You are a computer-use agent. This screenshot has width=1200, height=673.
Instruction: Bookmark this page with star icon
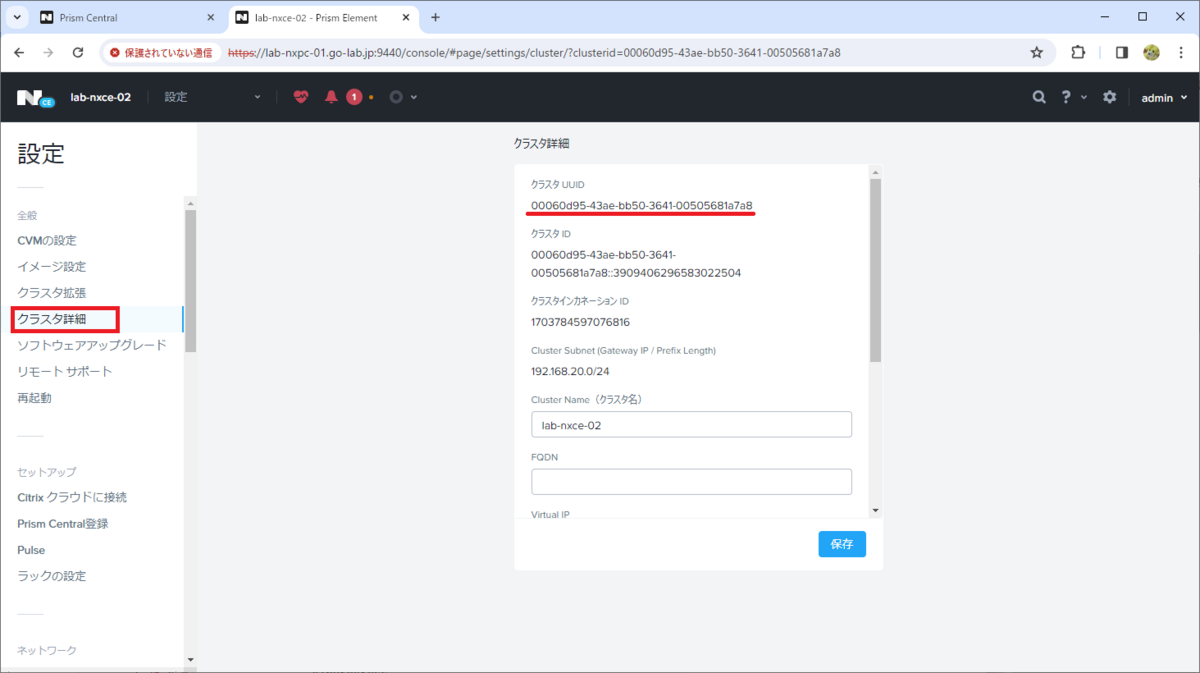coord(1036,53)
